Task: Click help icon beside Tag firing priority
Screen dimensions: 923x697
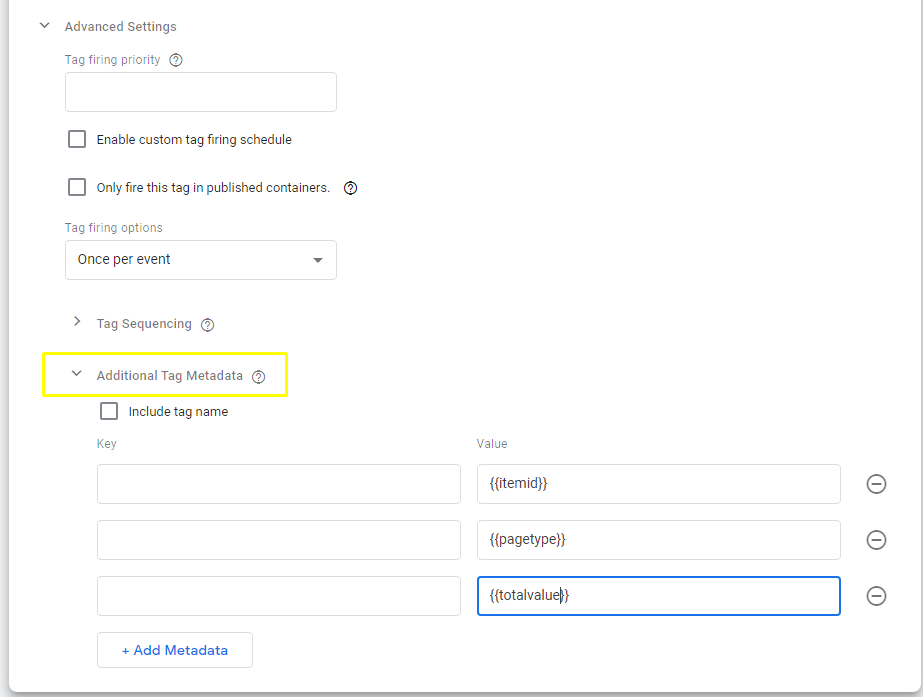Action: [x=176, y=60]
